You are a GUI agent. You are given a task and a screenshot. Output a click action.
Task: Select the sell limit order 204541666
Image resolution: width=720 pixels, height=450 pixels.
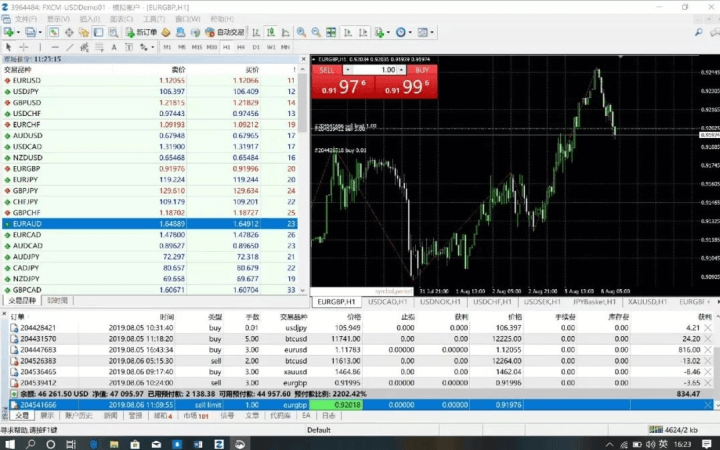click(361, 405)
